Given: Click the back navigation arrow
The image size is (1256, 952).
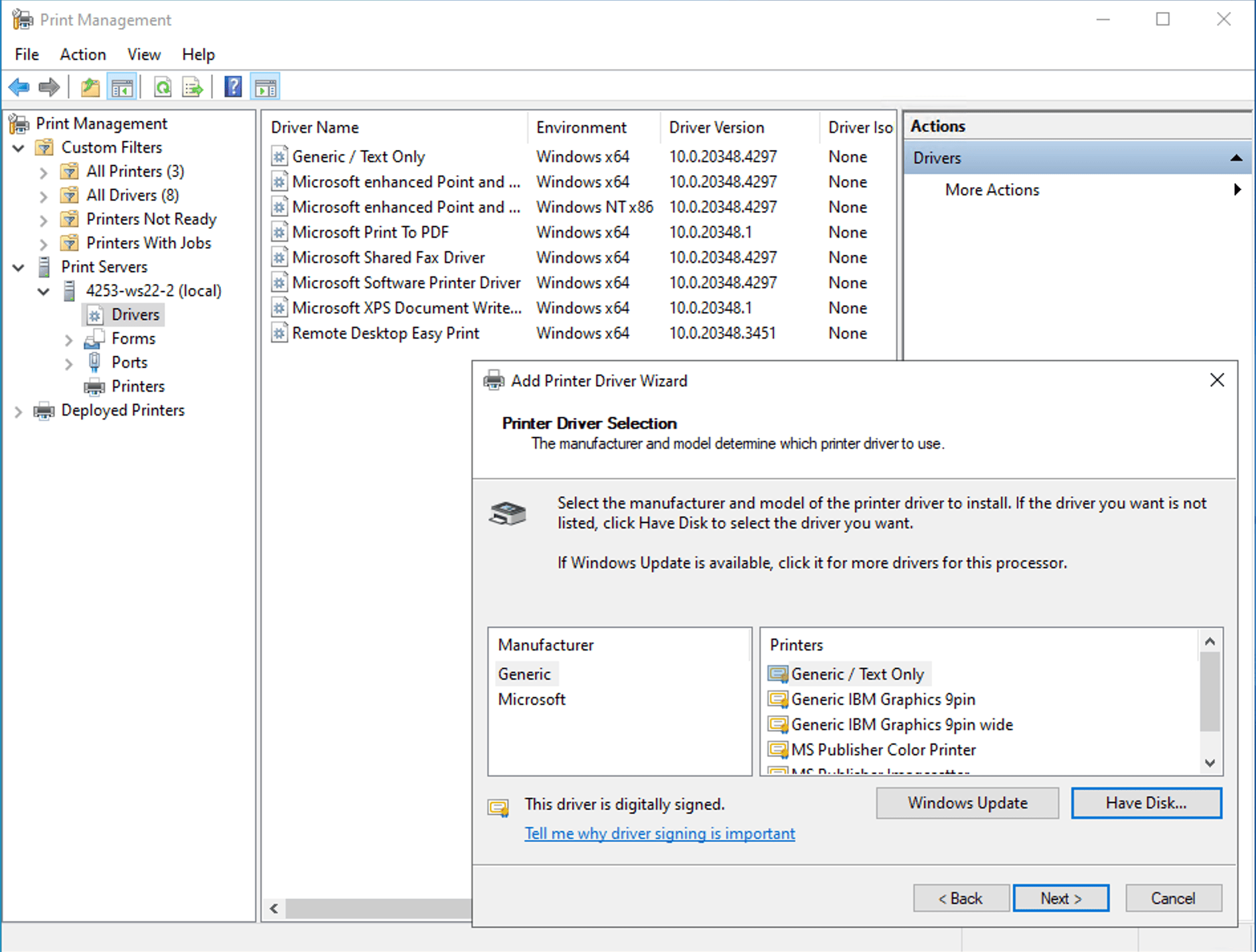Looking at the screenshot, I should click(18, 87).
